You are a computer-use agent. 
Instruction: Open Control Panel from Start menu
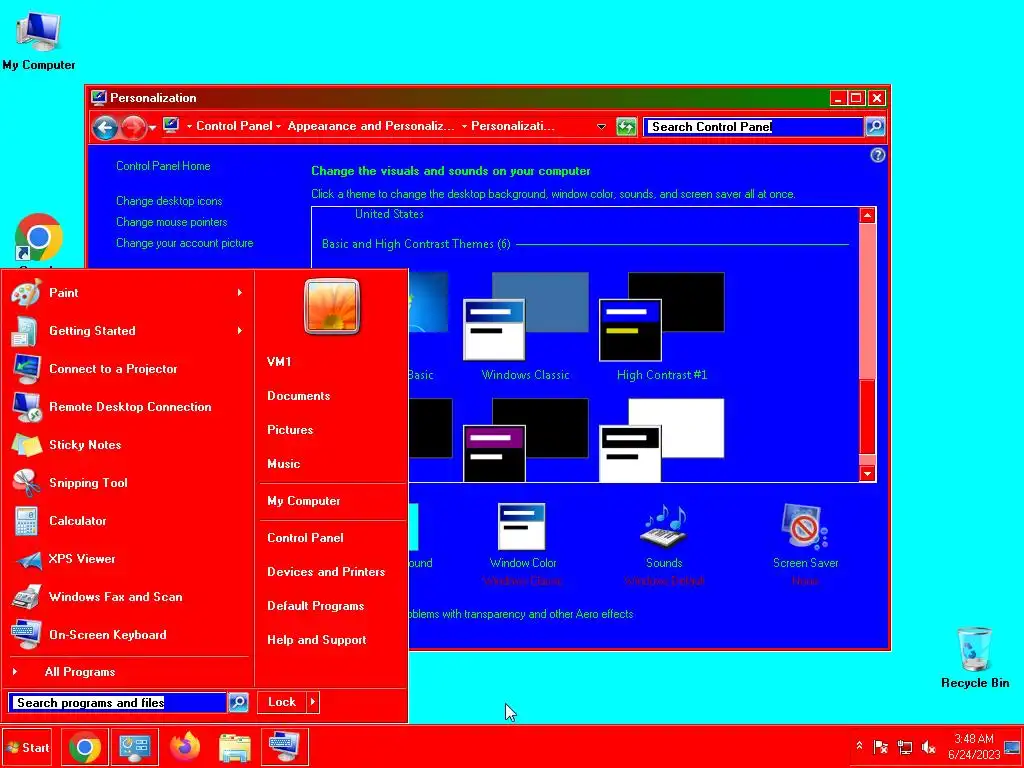click(x=305, y=537)
